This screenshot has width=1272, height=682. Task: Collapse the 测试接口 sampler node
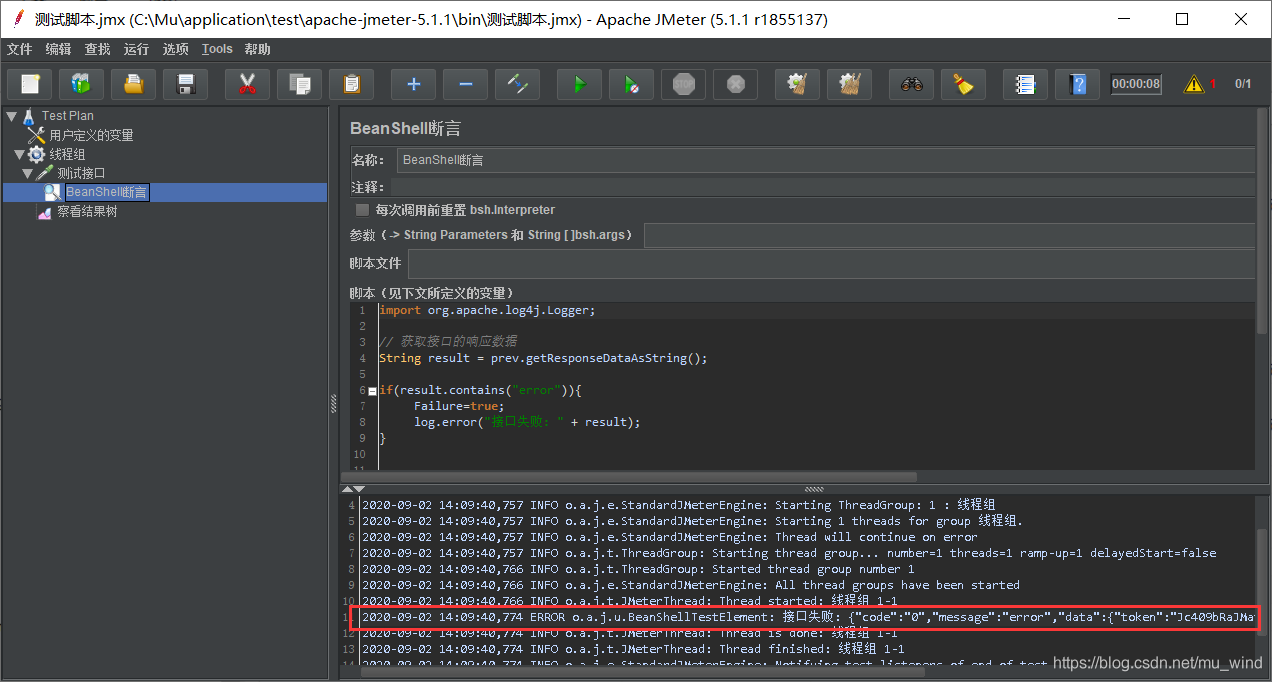(27, 173)
